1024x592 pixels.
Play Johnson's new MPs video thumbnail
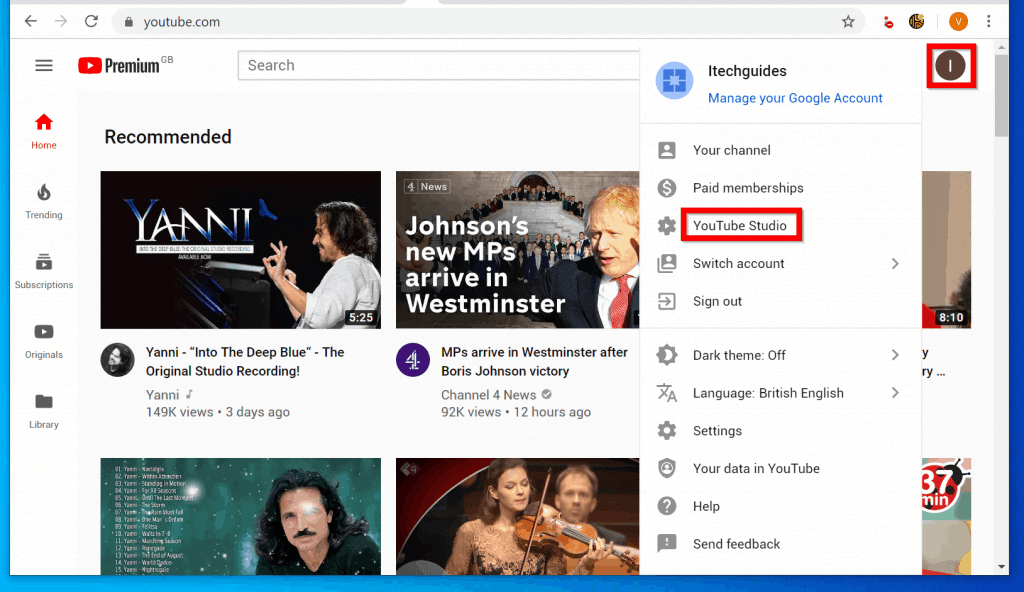point(517,250)
